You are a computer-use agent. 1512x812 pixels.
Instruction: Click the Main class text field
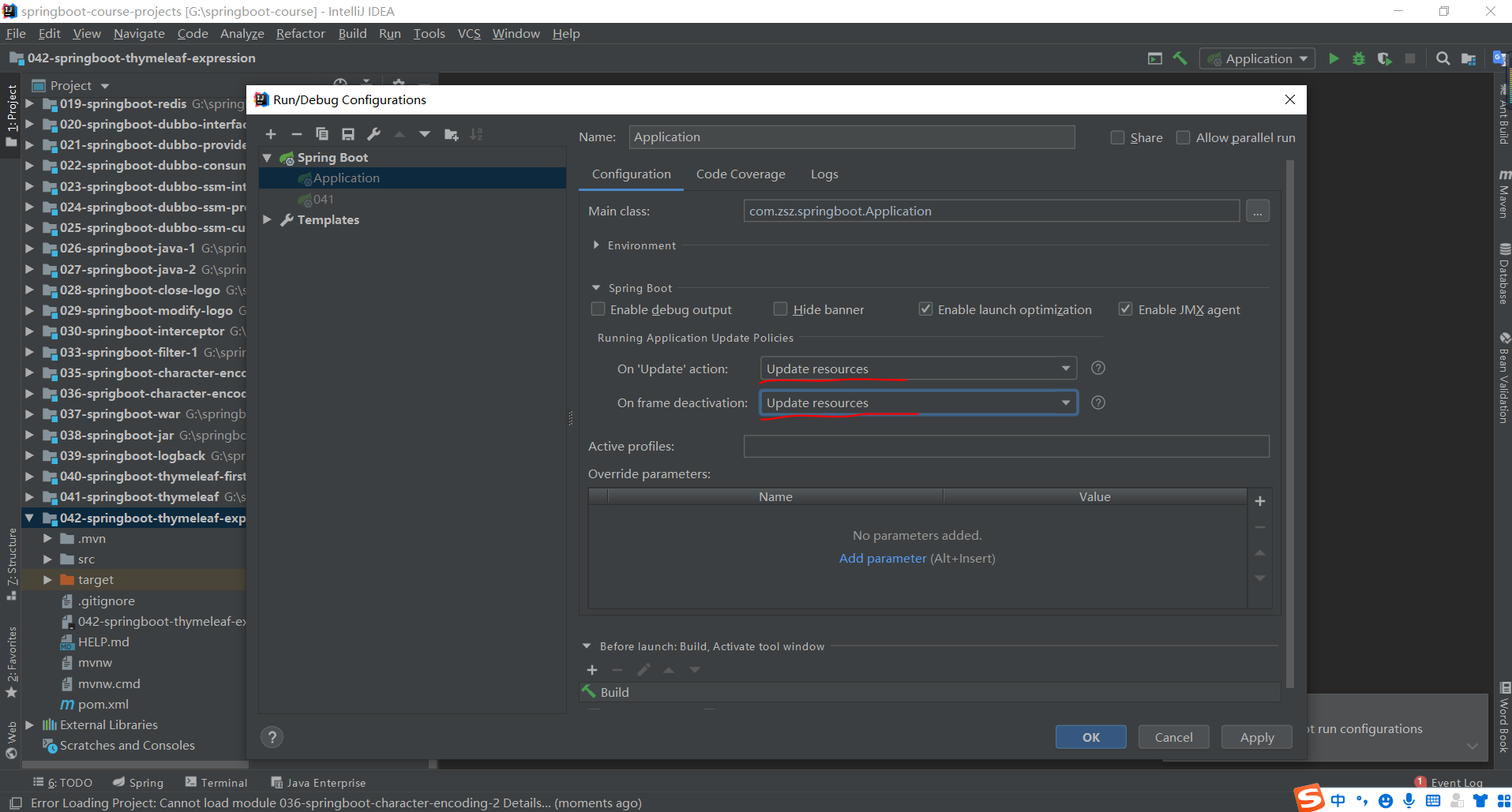pos(992,211)
